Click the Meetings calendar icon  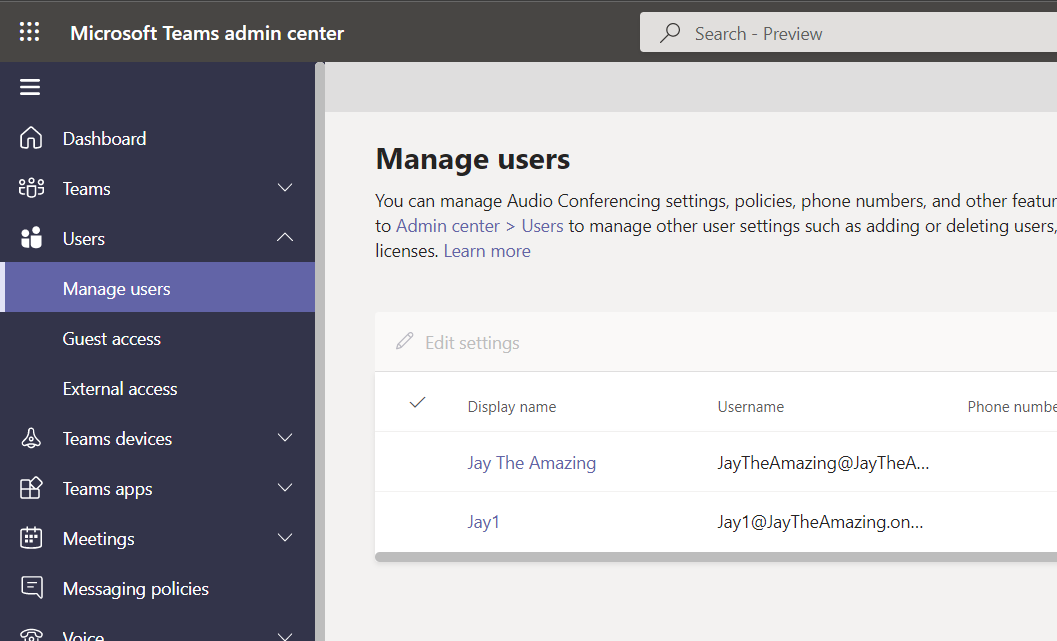[x=32, y=538]
